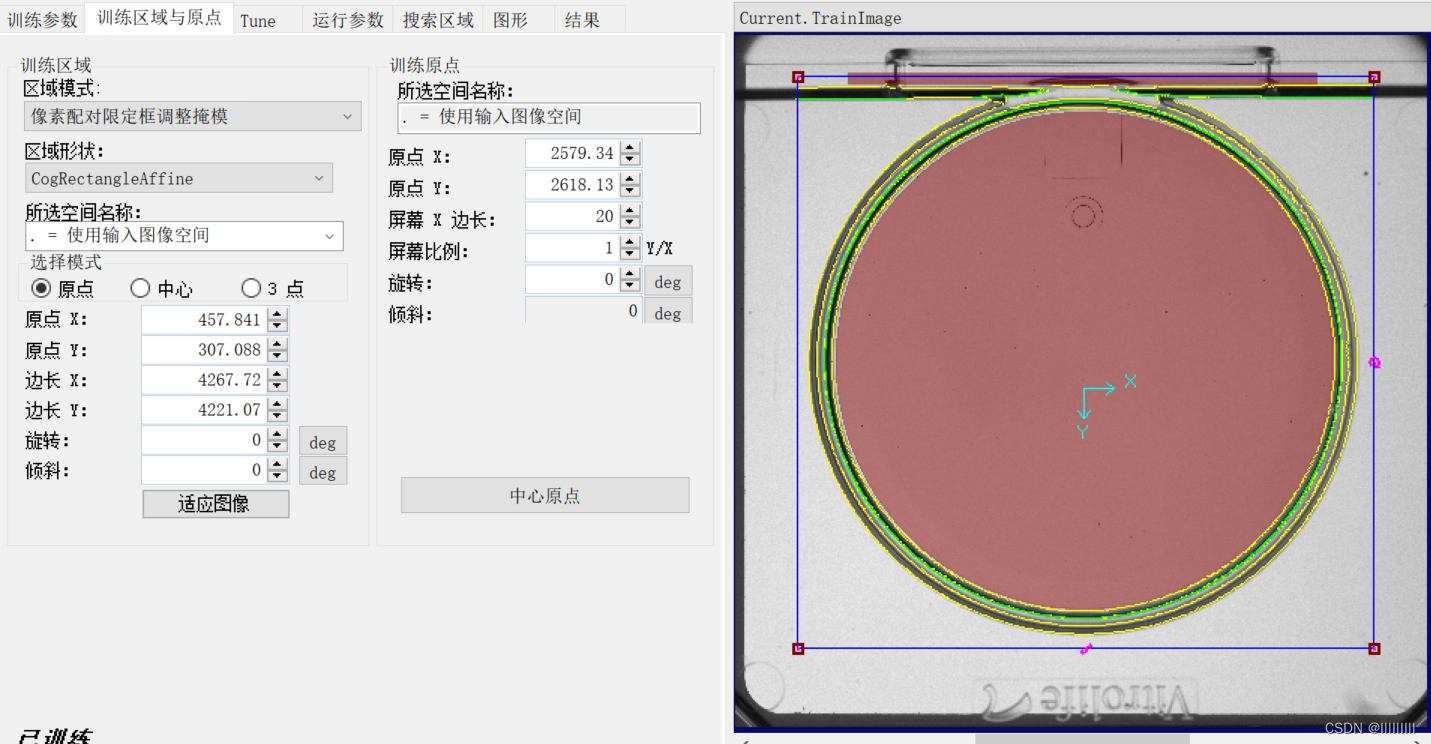
Task: Increase 屏幕 X 边长 using its up arrow
Action: (631, 211)
